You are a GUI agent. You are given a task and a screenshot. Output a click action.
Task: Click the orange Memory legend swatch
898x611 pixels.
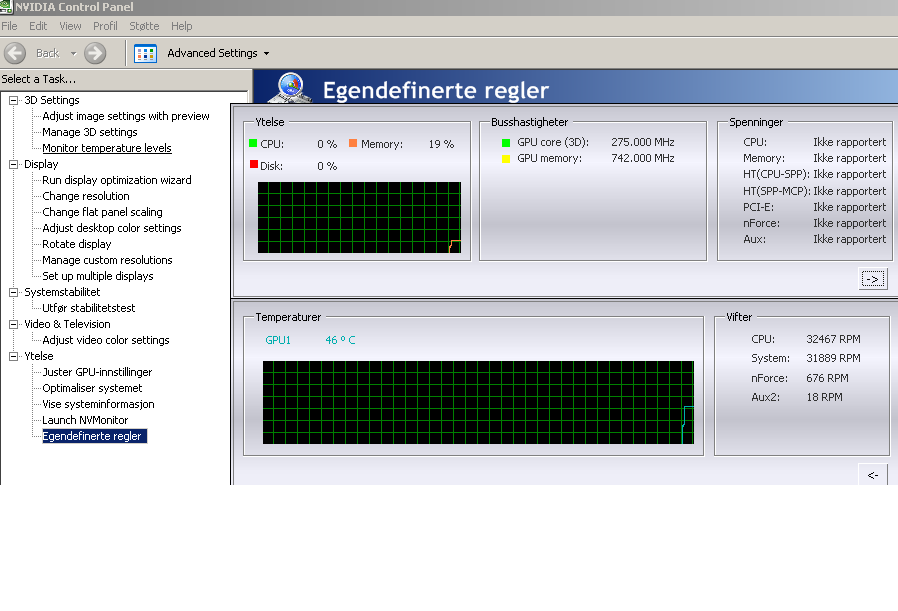[353, 143]
